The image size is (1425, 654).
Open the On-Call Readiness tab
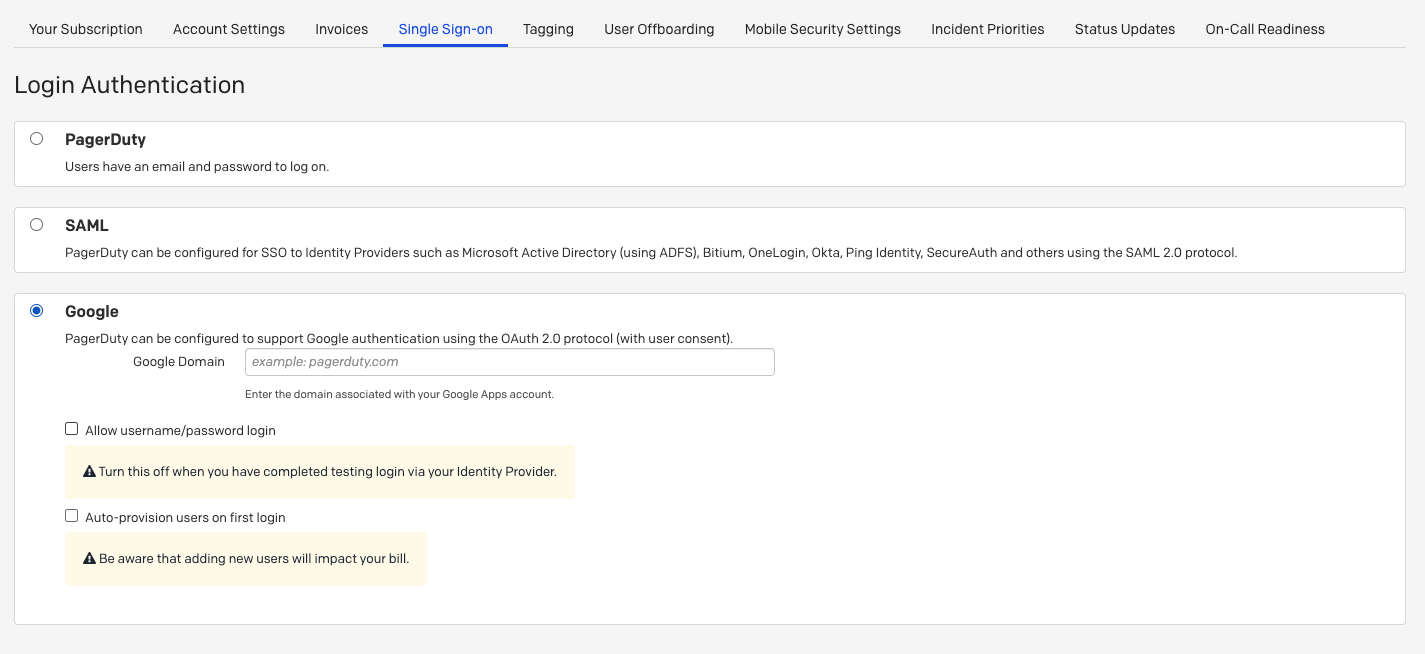click(1265, 29)
